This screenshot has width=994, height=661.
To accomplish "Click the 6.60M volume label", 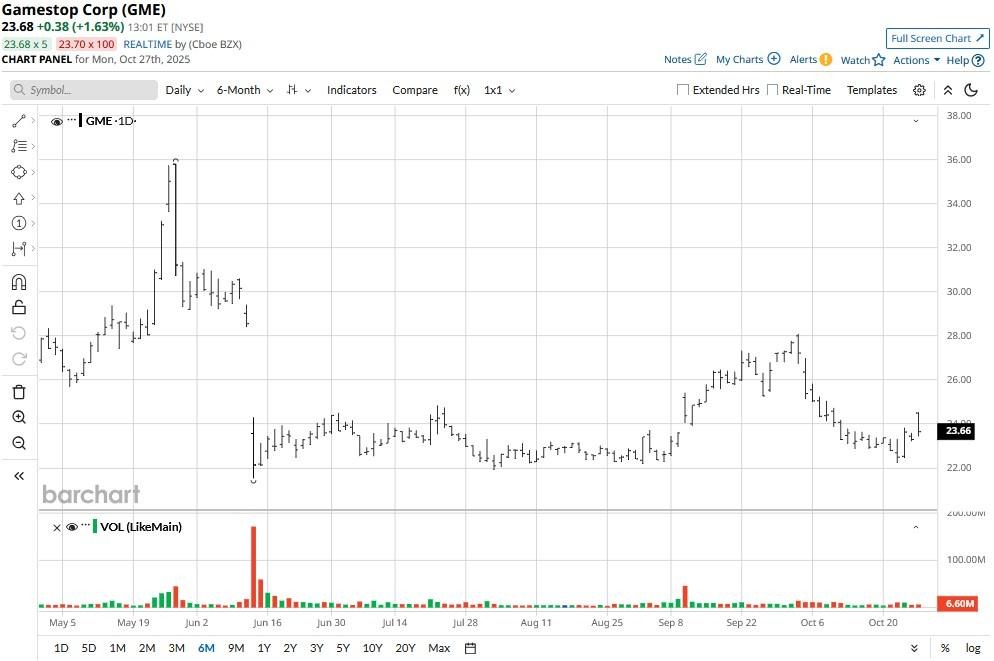I will point(957,603).
